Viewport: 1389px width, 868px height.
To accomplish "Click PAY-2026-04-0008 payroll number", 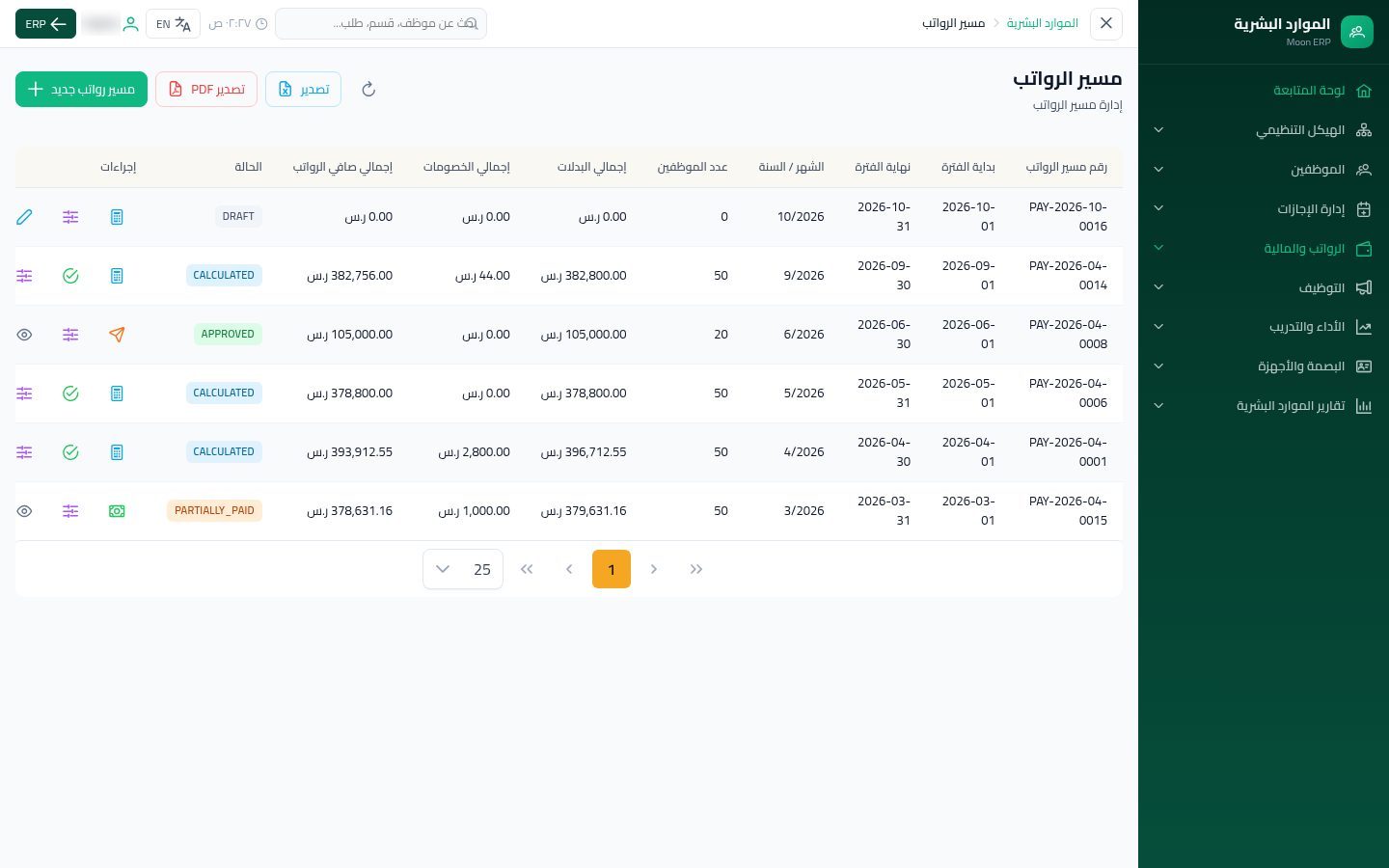I will (1068, 335).
